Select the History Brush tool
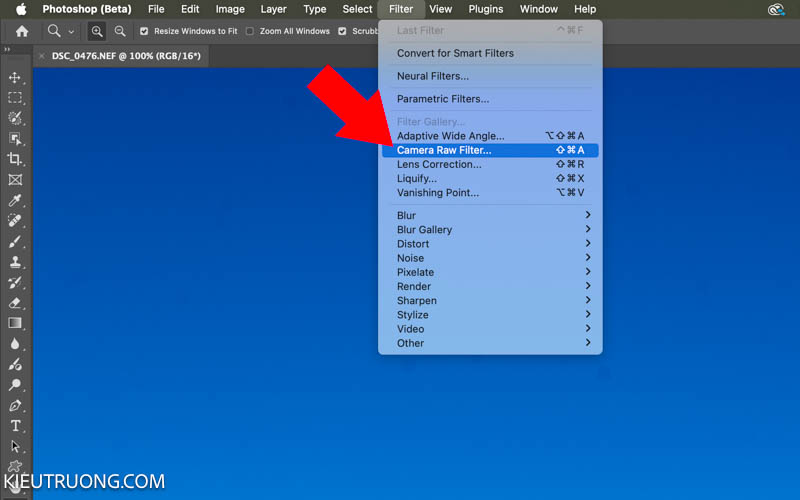The width and height of the screenshot is (800, 500). click(x=15, y=282)
